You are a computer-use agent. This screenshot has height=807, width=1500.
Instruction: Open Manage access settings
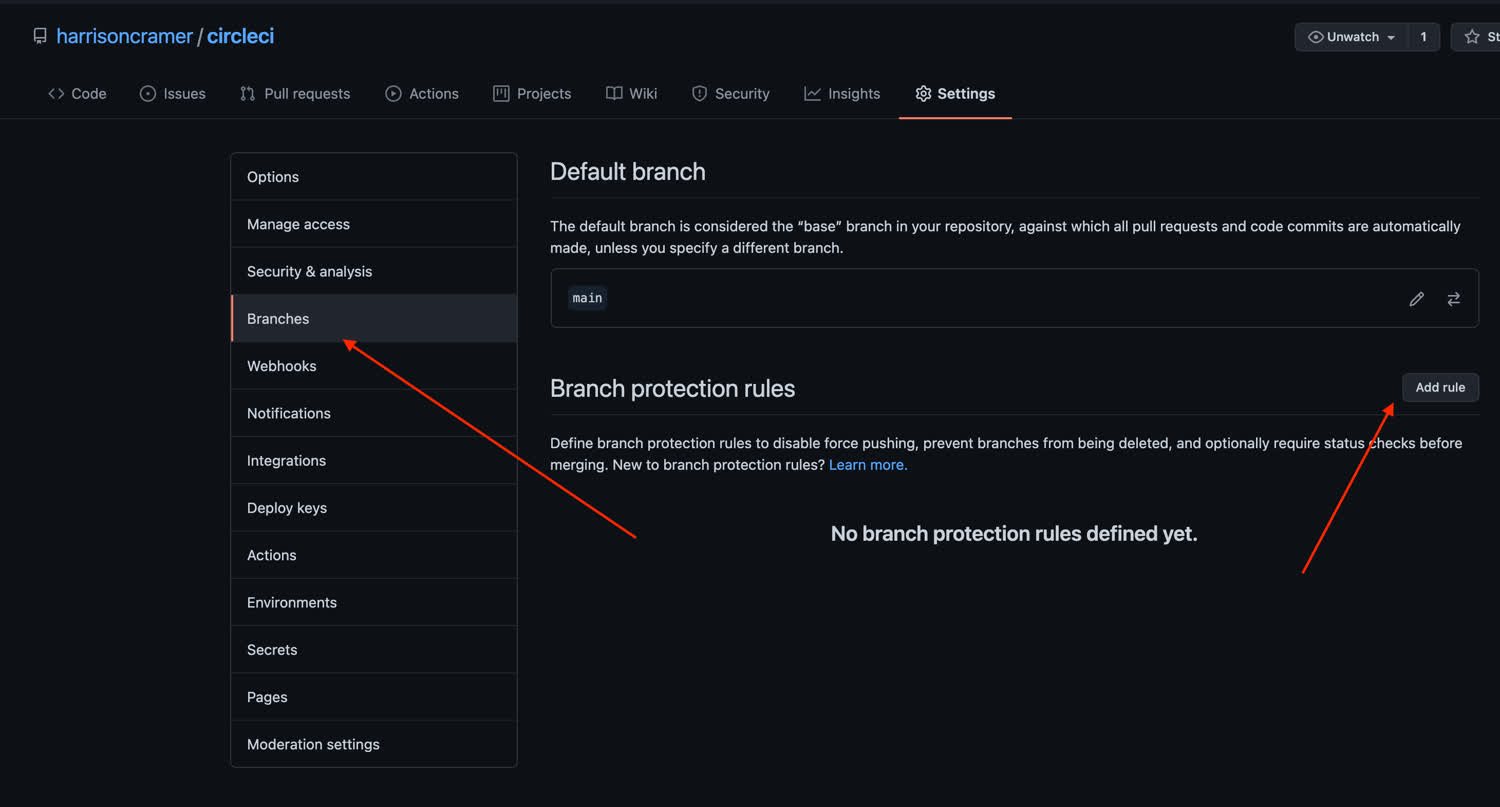[x=374, y=224]
